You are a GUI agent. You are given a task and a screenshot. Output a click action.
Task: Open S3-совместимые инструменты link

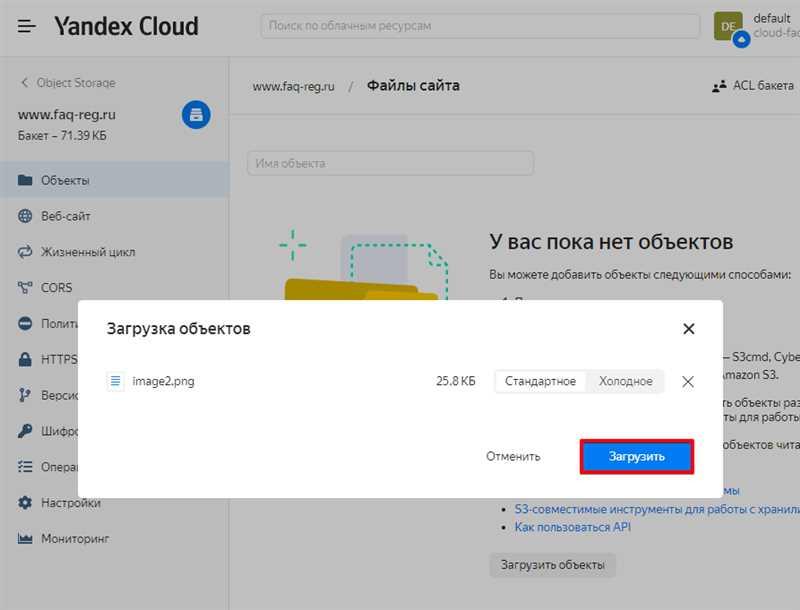pos(657,509)
